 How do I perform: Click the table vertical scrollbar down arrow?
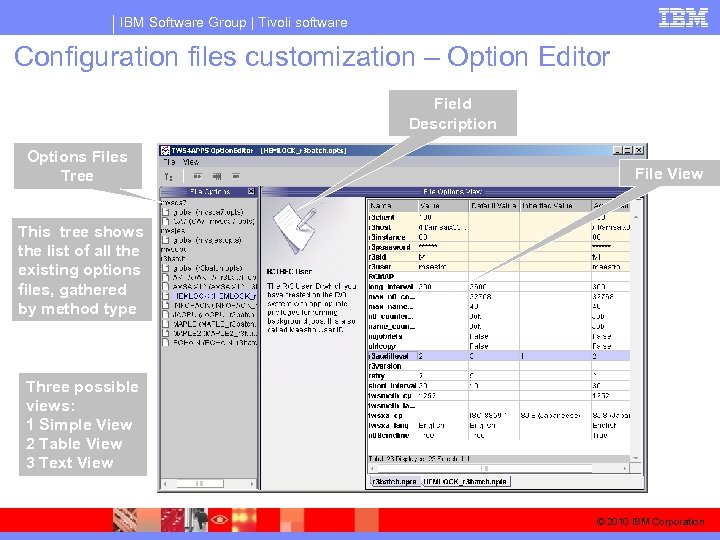click(x=636, y=458)
